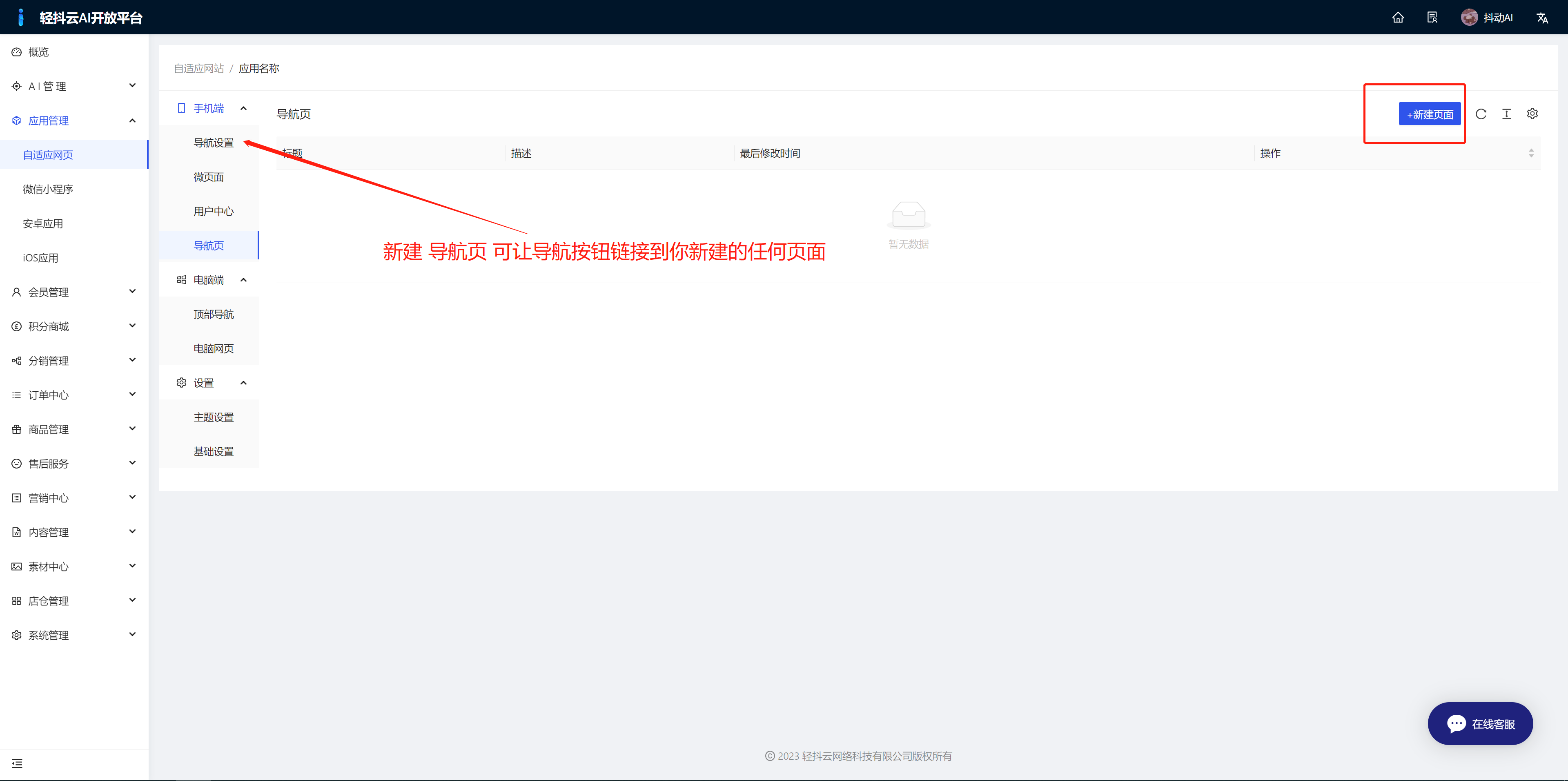Click the +新建页面 button
Screen dimensions: 1568x781
coord(1429,114)
